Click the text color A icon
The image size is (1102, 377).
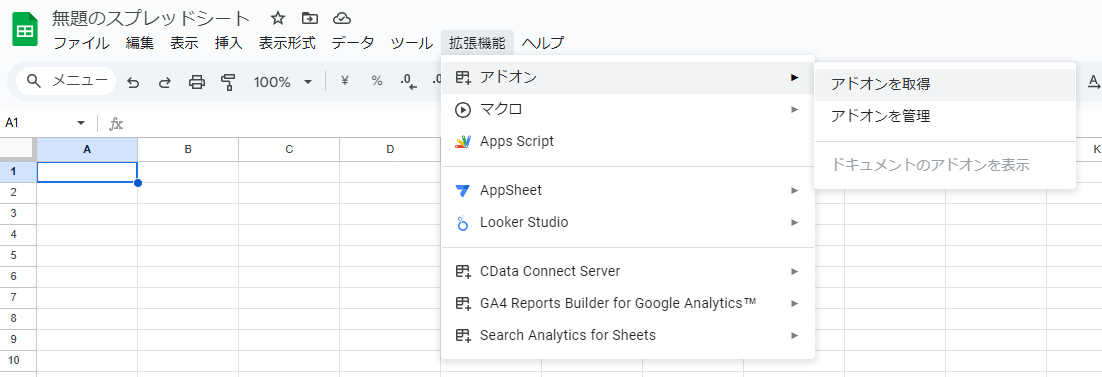tap(1094, 82)
